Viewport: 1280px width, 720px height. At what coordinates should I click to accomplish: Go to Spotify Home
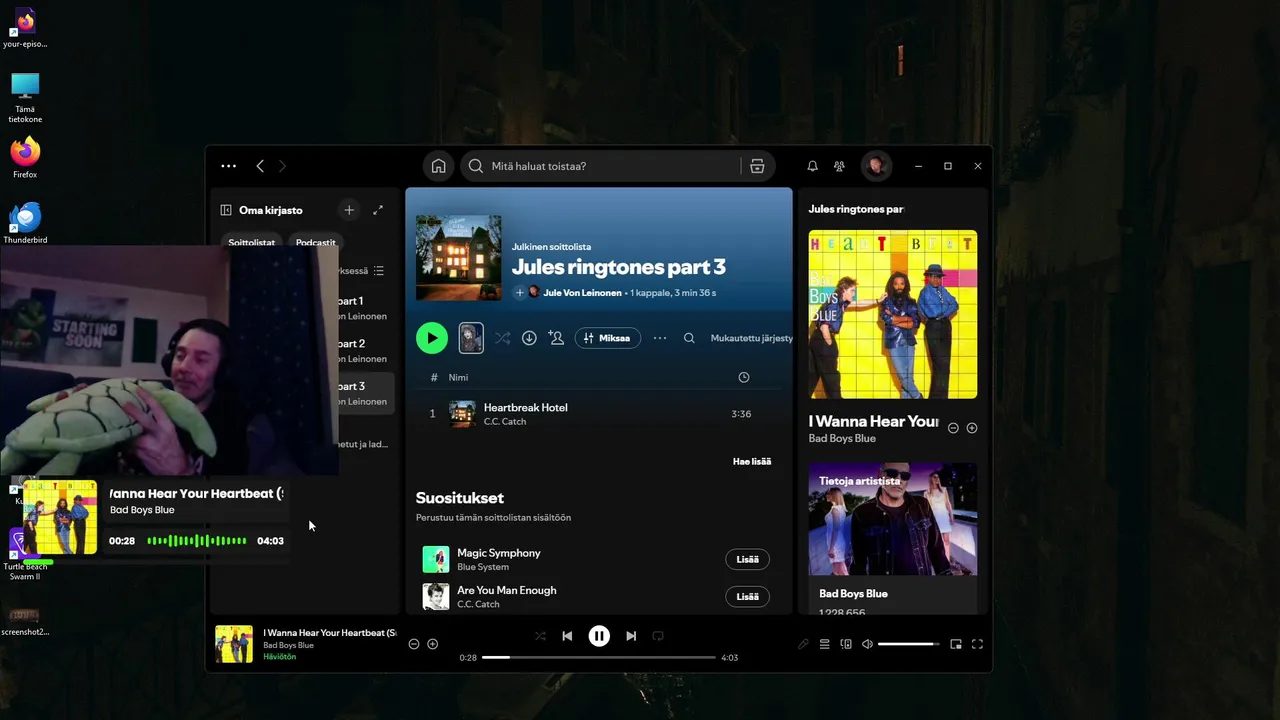pos(438,166)
